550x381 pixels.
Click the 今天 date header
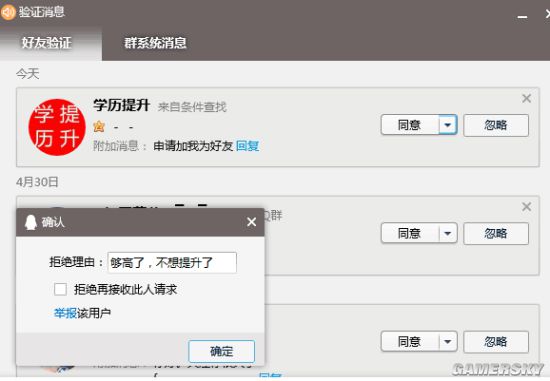coord(28,74)
